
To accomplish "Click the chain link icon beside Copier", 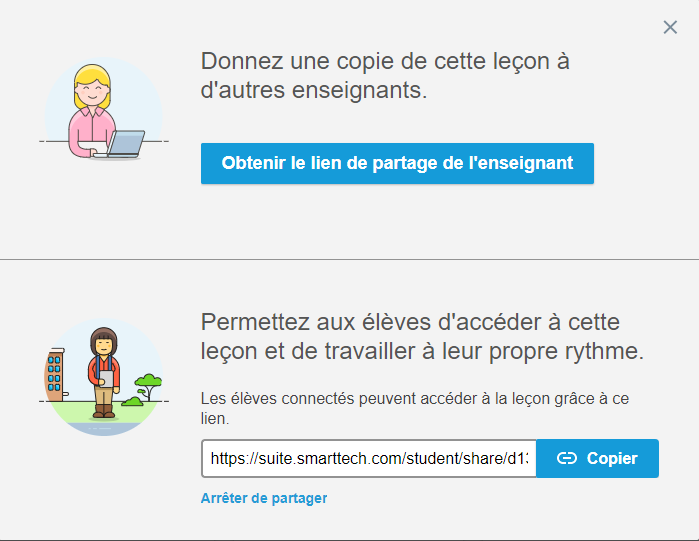I will (x=567, y=458).
